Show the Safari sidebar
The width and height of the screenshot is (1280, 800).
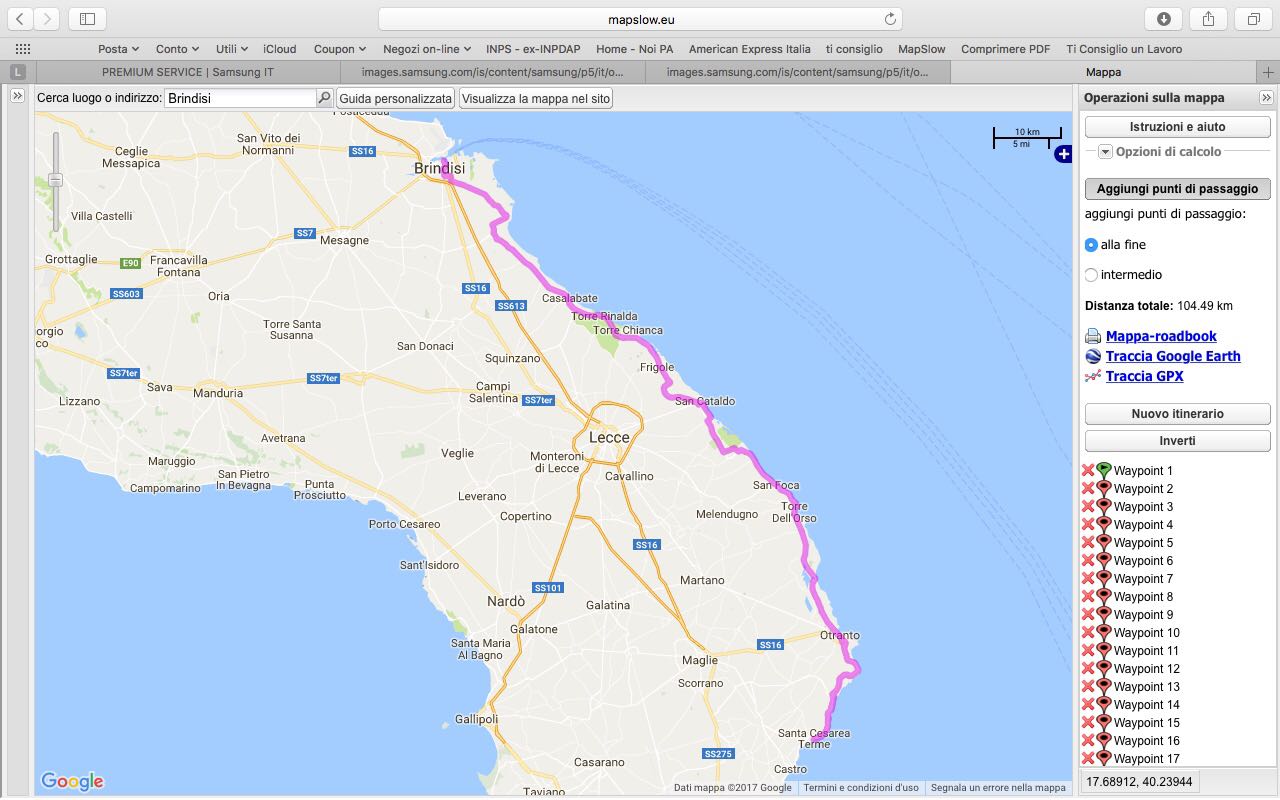click(87, 19)
